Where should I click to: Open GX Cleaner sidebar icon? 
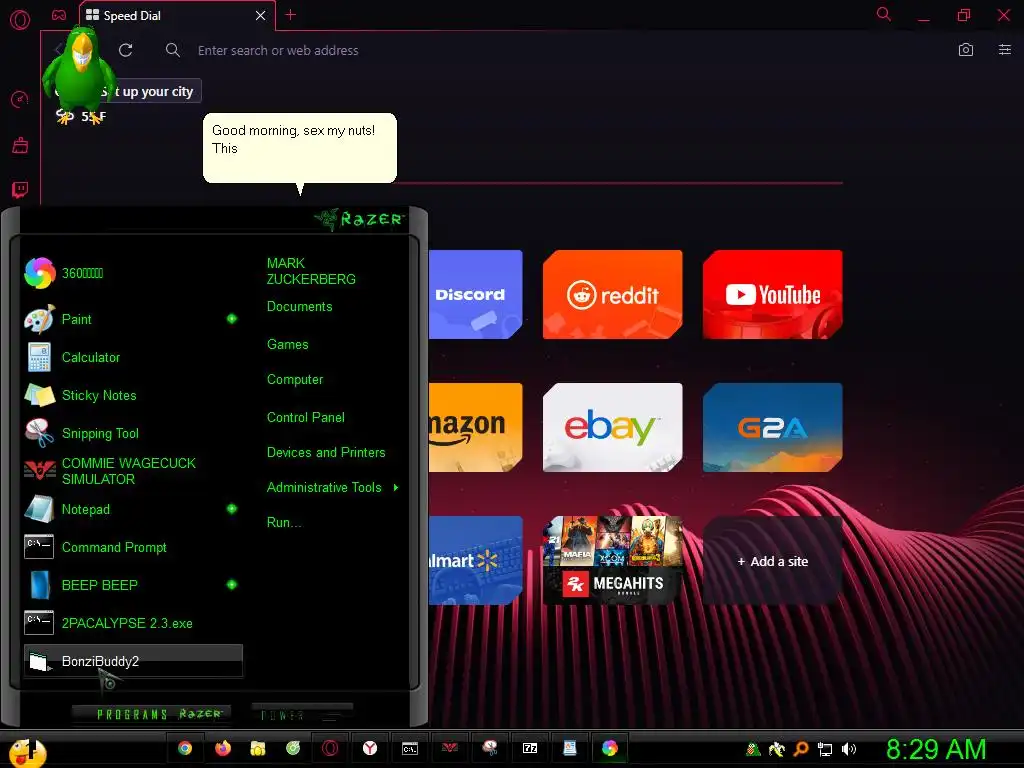20,145
